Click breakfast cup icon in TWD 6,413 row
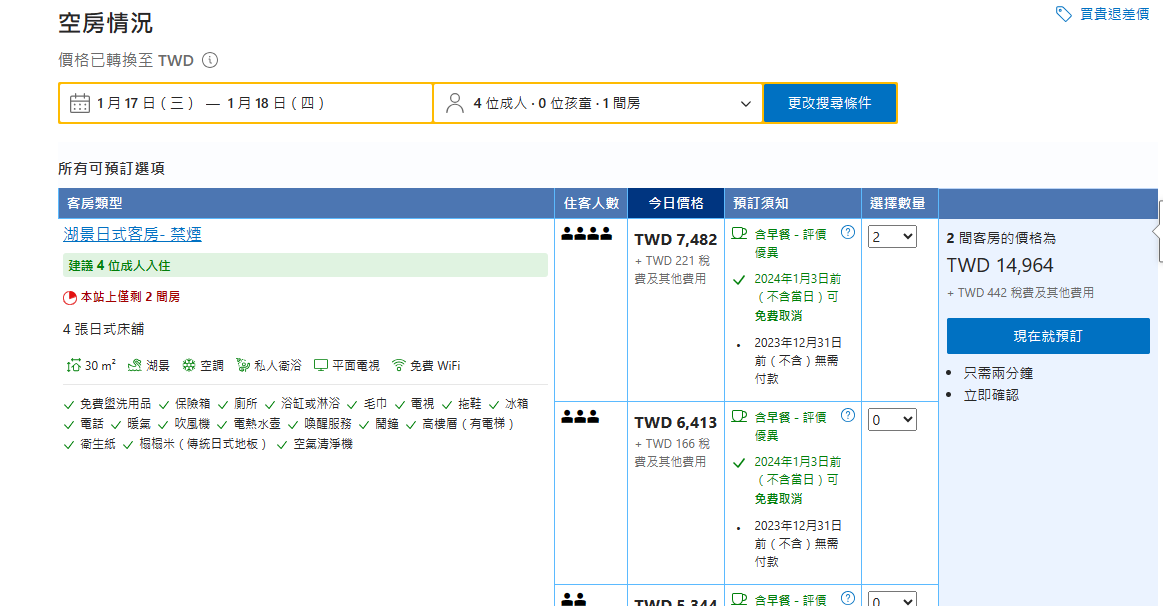Image resolution: width=1163 pixels, height=606 pixels. point(739,416)
